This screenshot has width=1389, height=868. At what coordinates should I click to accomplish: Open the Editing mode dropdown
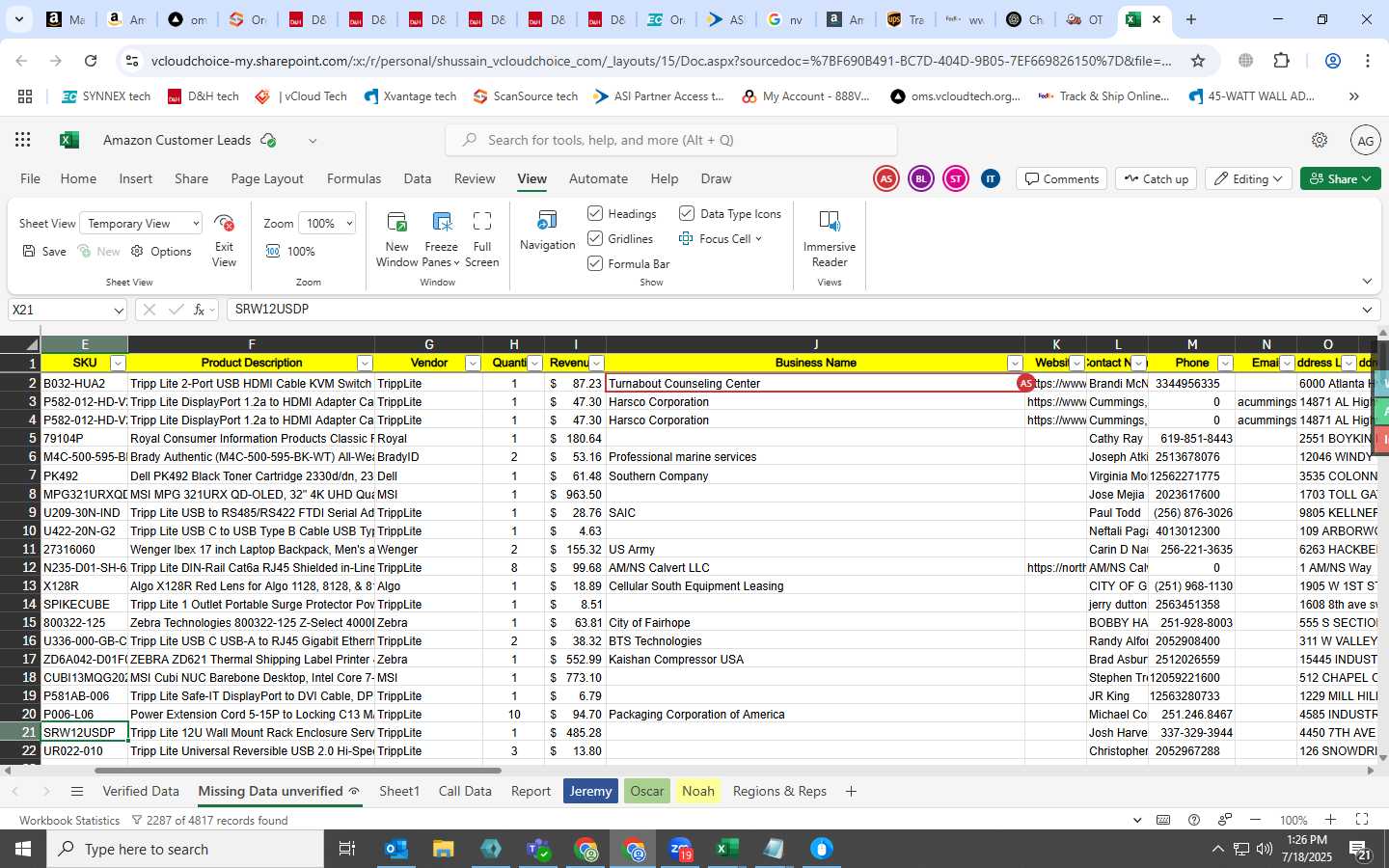click(1249, 178)
